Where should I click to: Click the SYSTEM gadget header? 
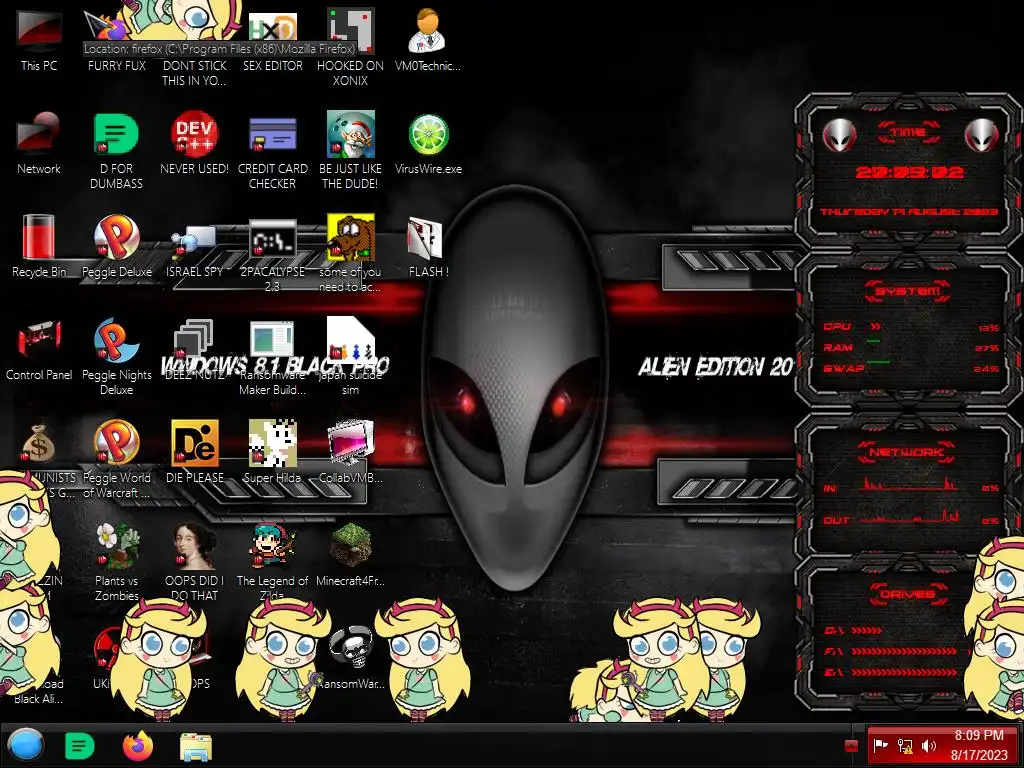click(908, 291)
